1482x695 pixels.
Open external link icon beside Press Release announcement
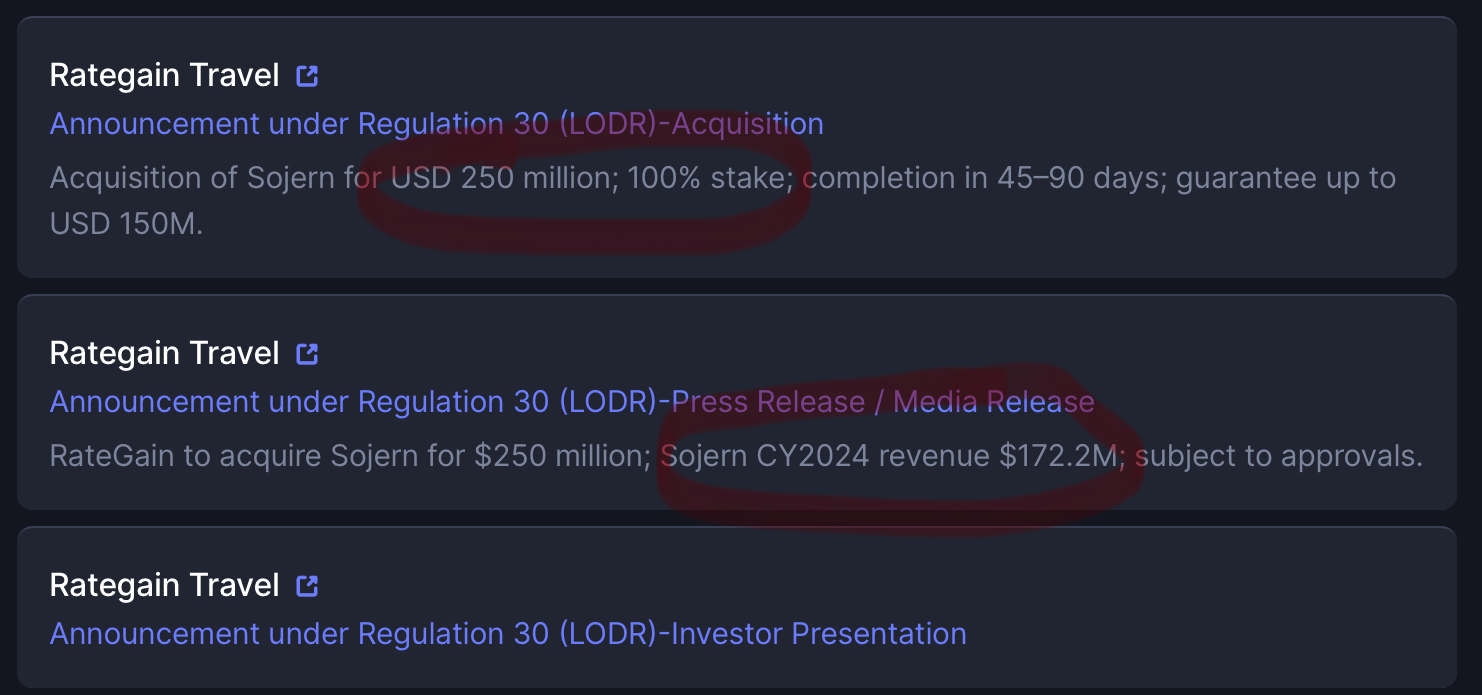click(307, 353)
